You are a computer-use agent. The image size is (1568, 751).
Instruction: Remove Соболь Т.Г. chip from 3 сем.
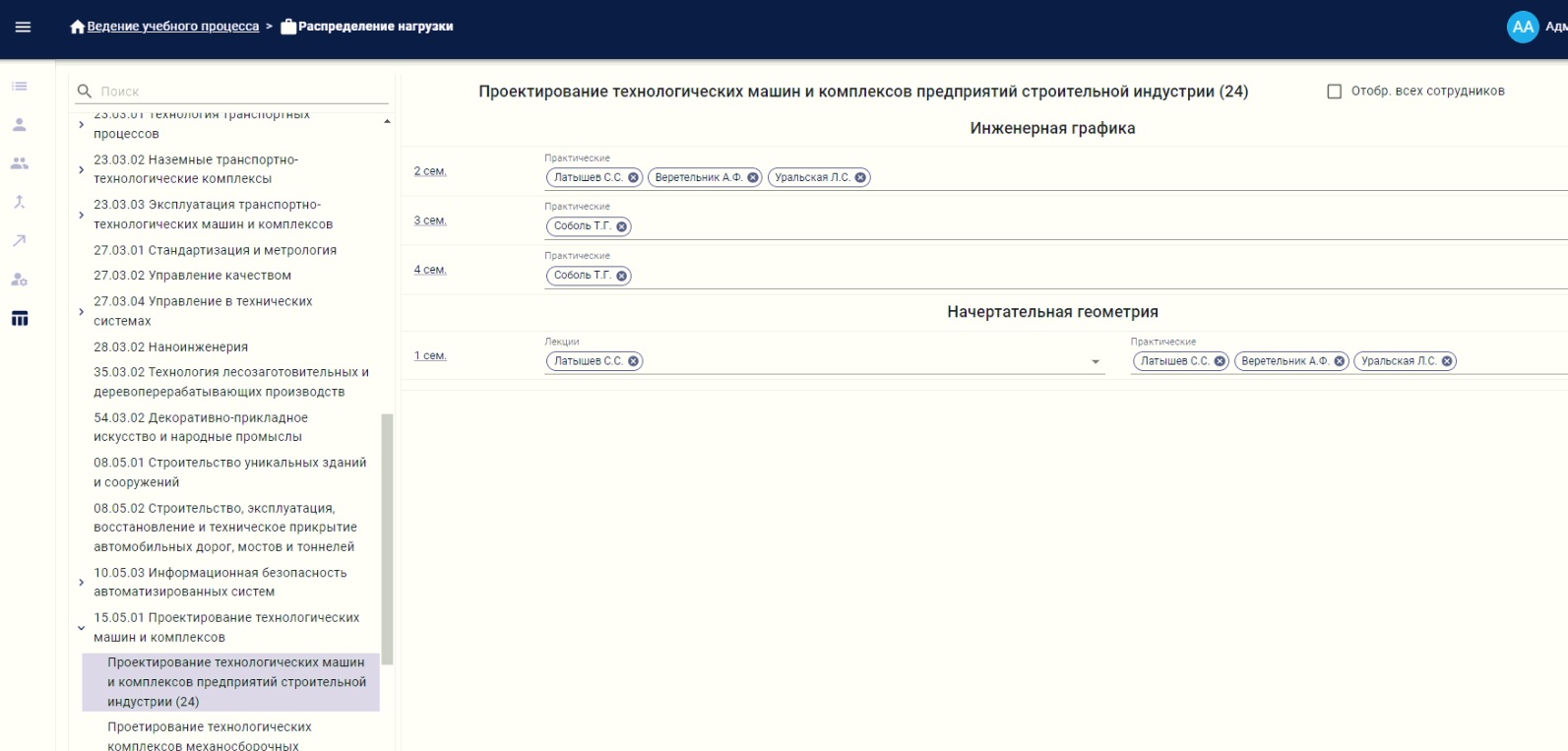(621, 226)
